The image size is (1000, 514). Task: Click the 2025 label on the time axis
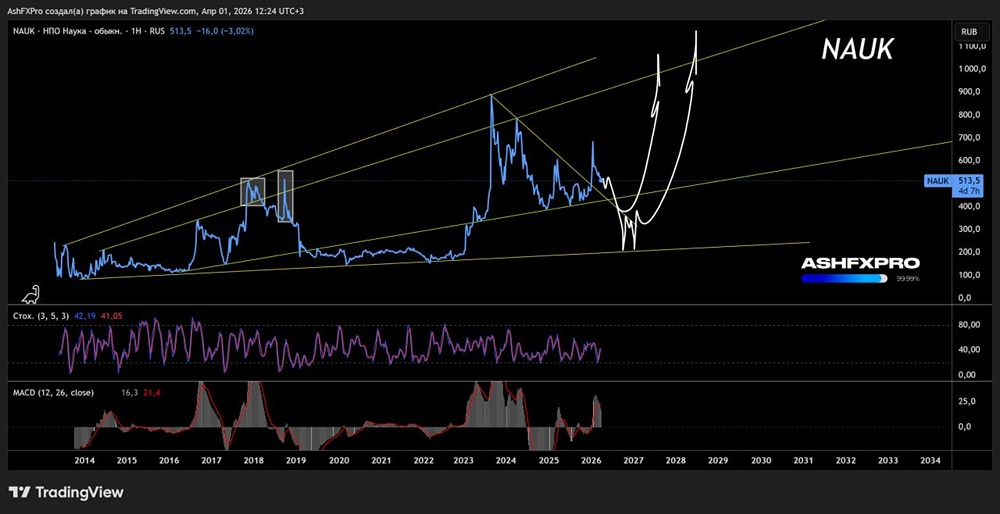click(548, 460)
